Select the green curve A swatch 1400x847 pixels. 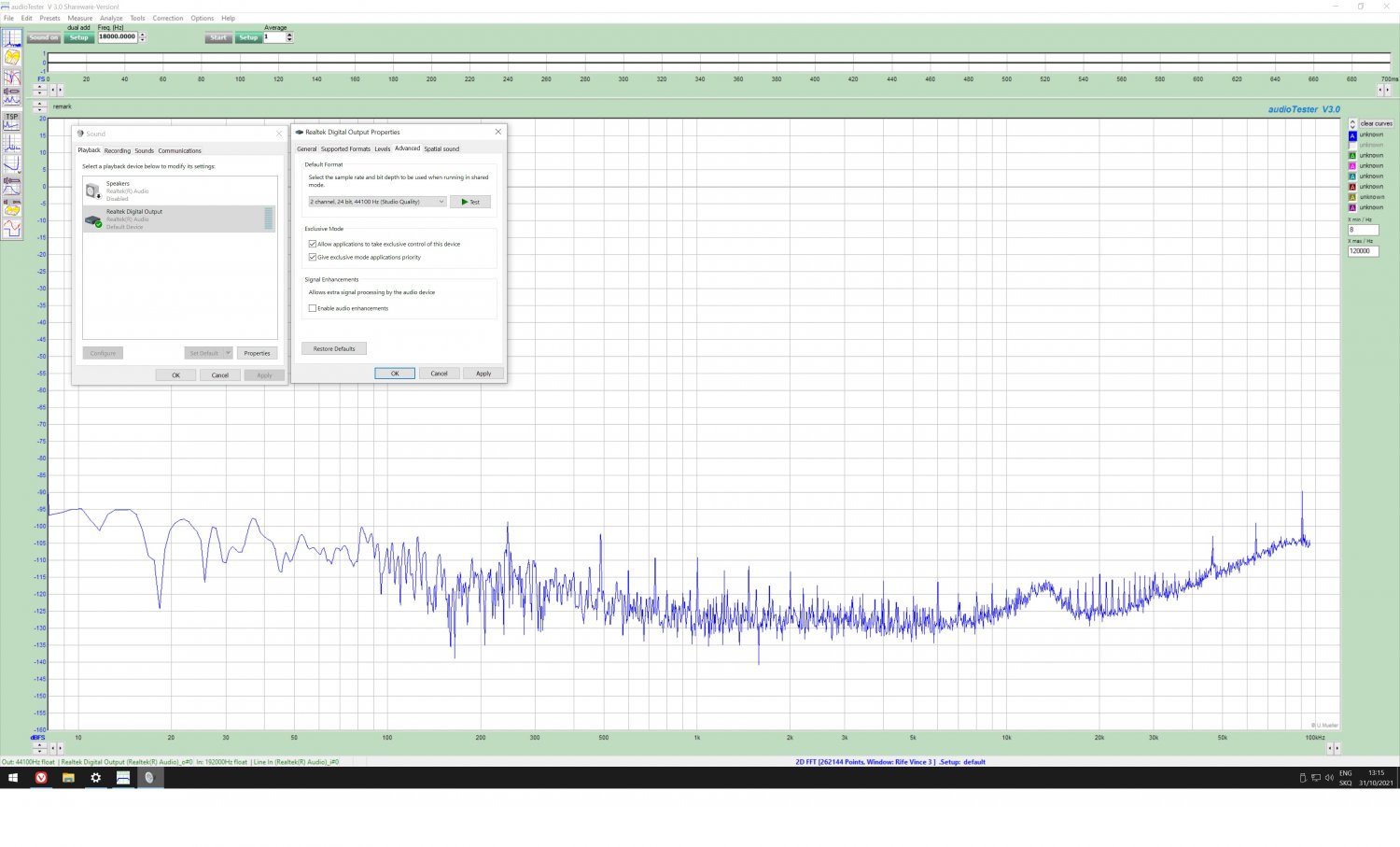1352,155
